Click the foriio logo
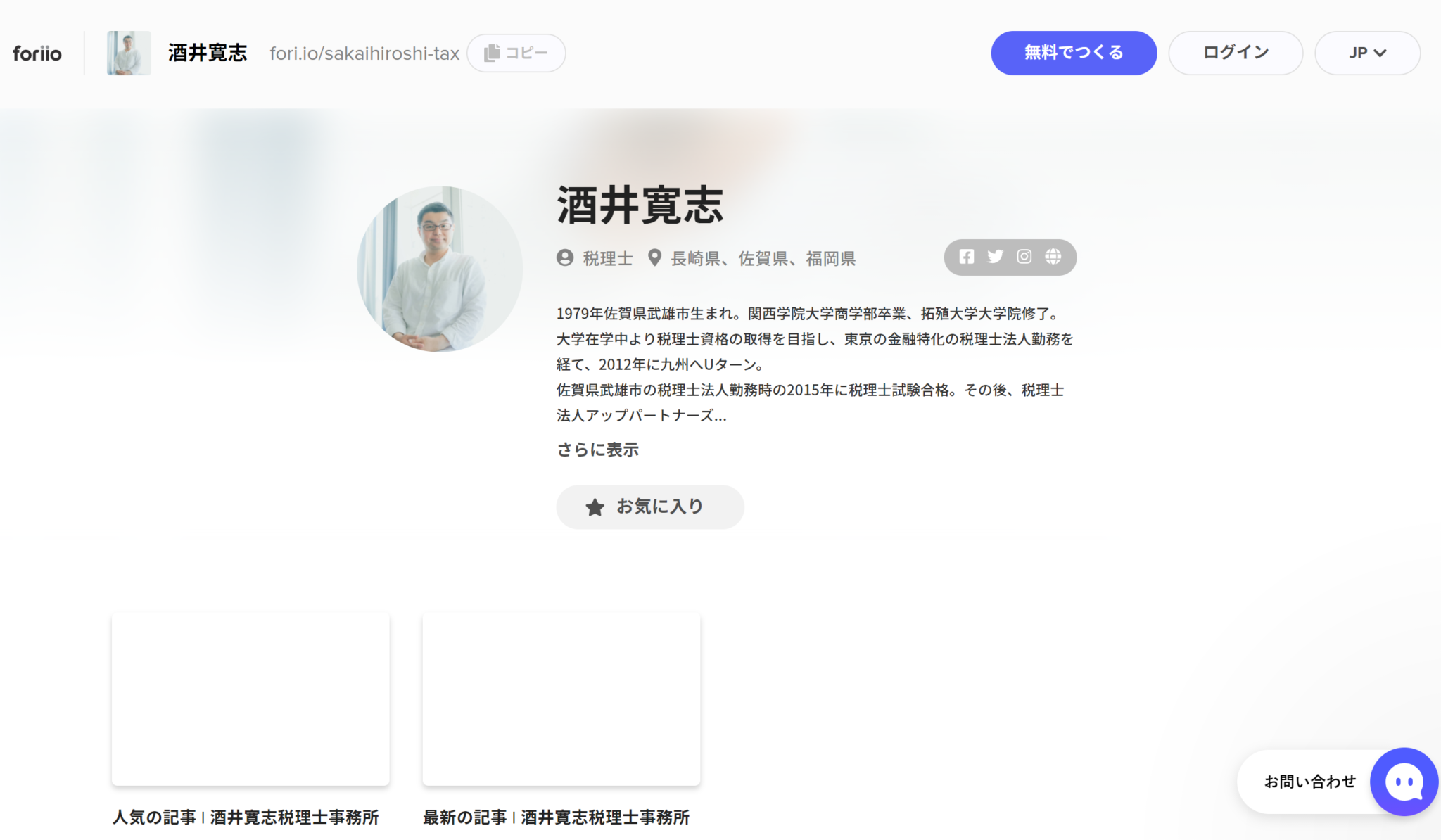The height and width of the screenshot is (840, 1441). [x=37, y=53]
